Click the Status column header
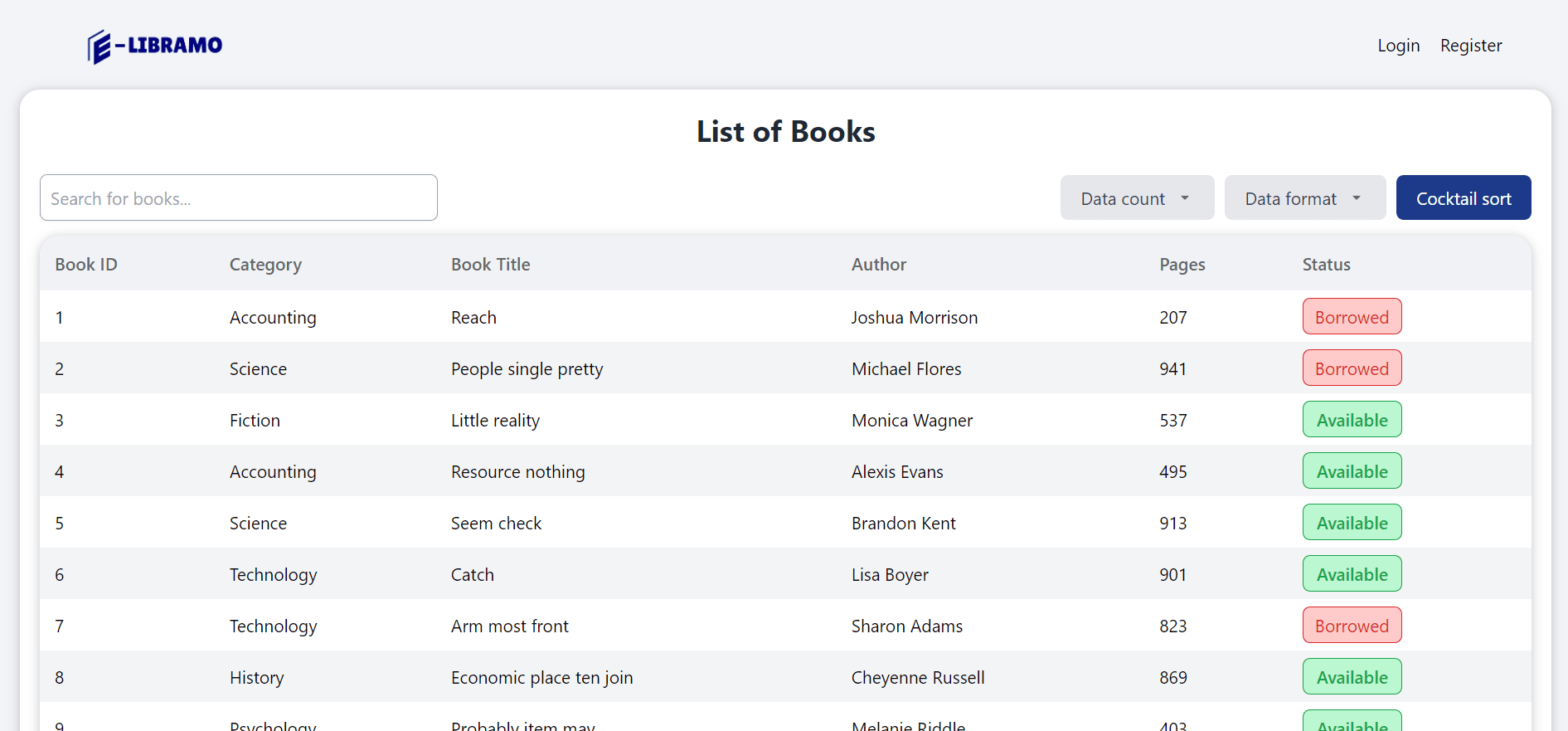This screenshot has height=731, width=1568. [1326, 265]
